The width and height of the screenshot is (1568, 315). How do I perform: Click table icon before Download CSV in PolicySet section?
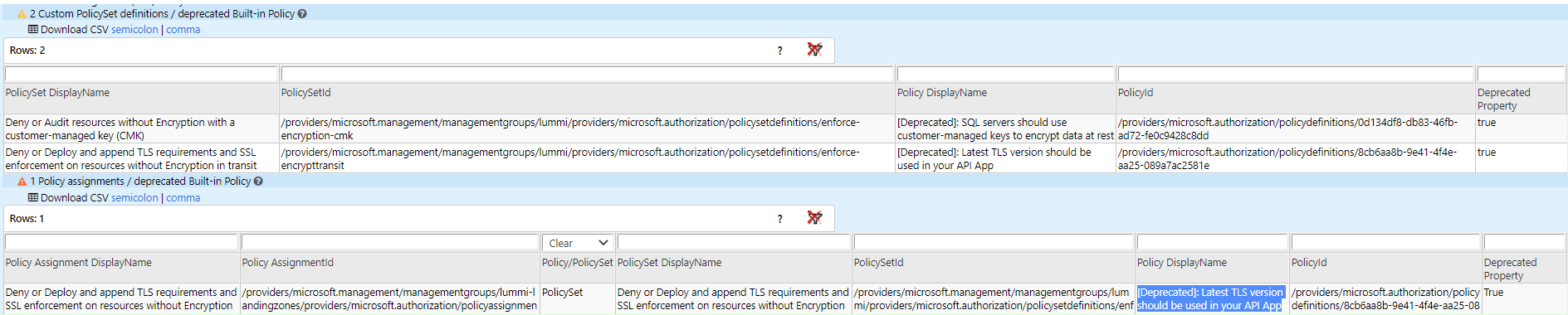tap(33, 29)
